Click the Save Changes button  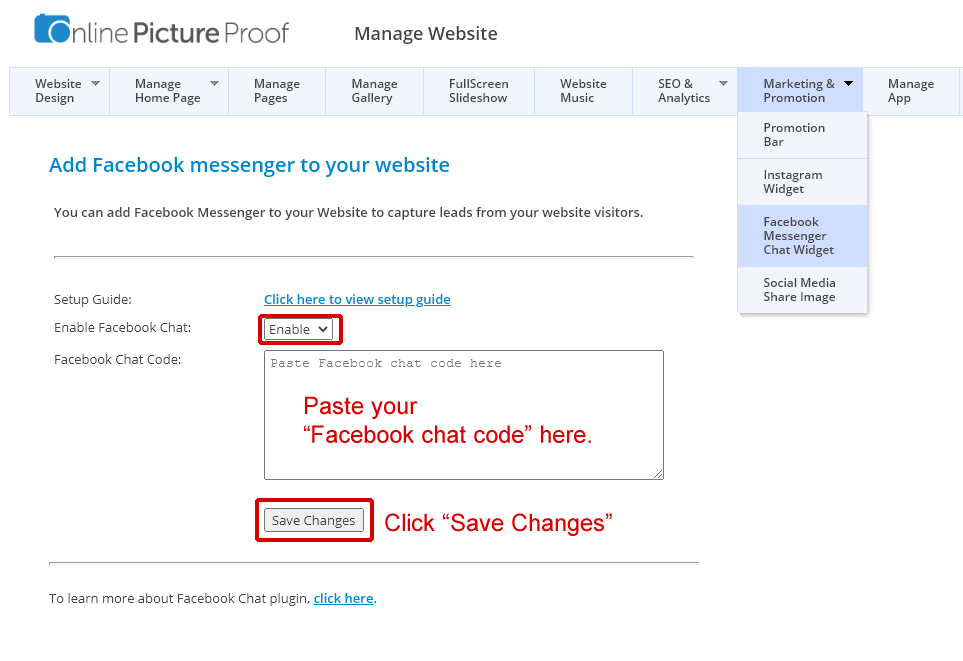[x=314, y=520]
